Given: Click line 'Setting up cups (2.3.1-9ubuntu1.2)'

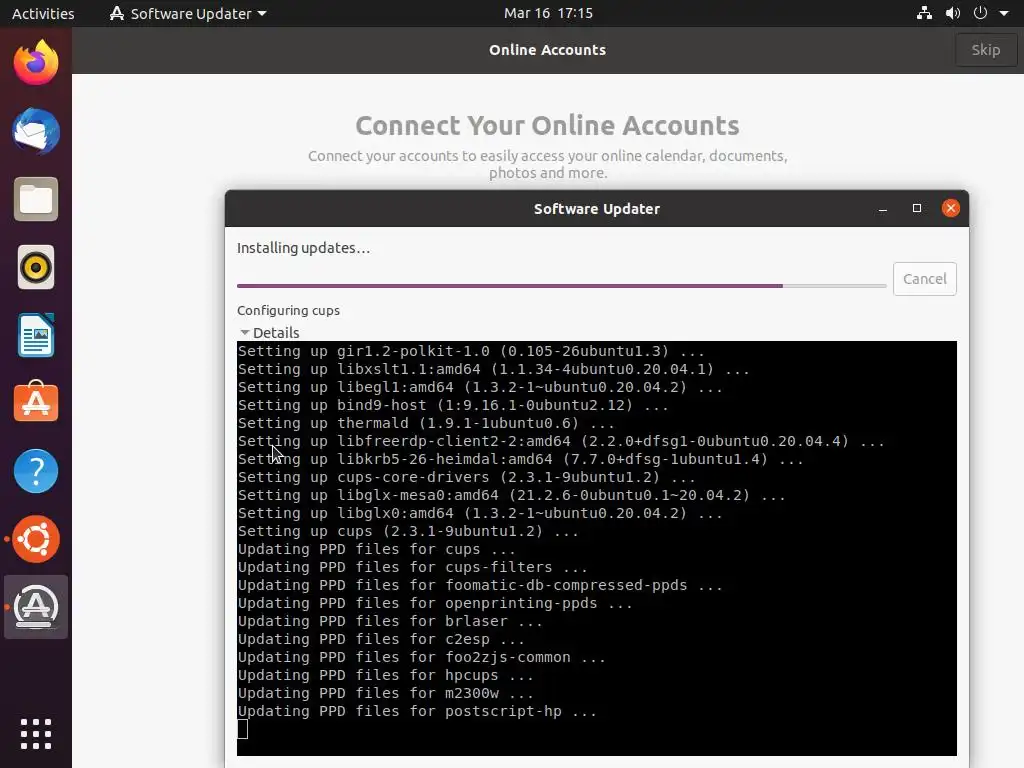Looking at the screenshot, I should click(408, 532).
